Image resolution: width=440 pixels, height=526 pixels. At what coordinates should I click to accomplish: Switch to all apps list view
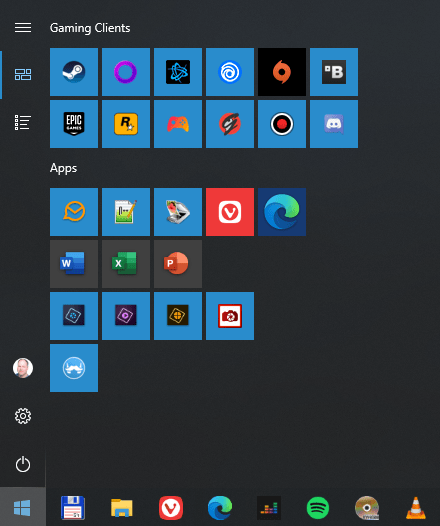(23, 122)
